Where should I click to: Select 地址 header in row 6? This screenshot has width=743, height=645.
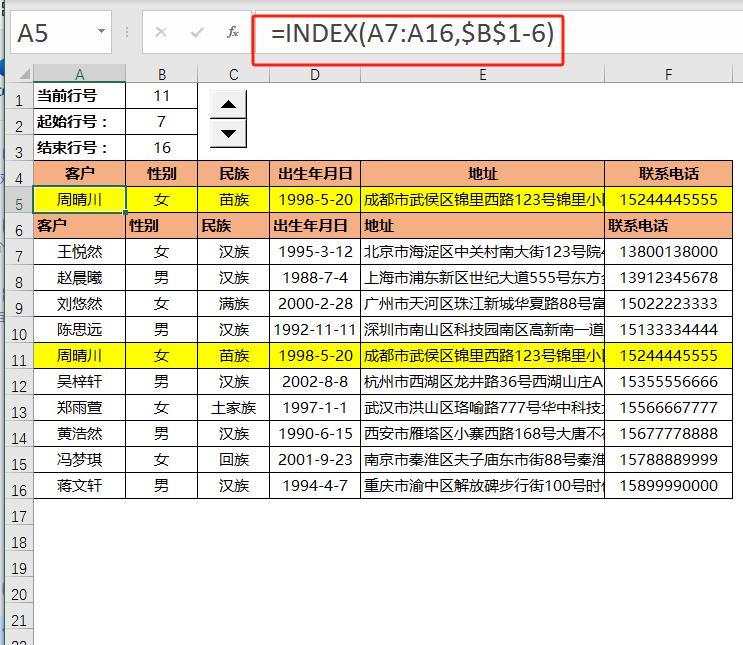[x=482, y=226]
